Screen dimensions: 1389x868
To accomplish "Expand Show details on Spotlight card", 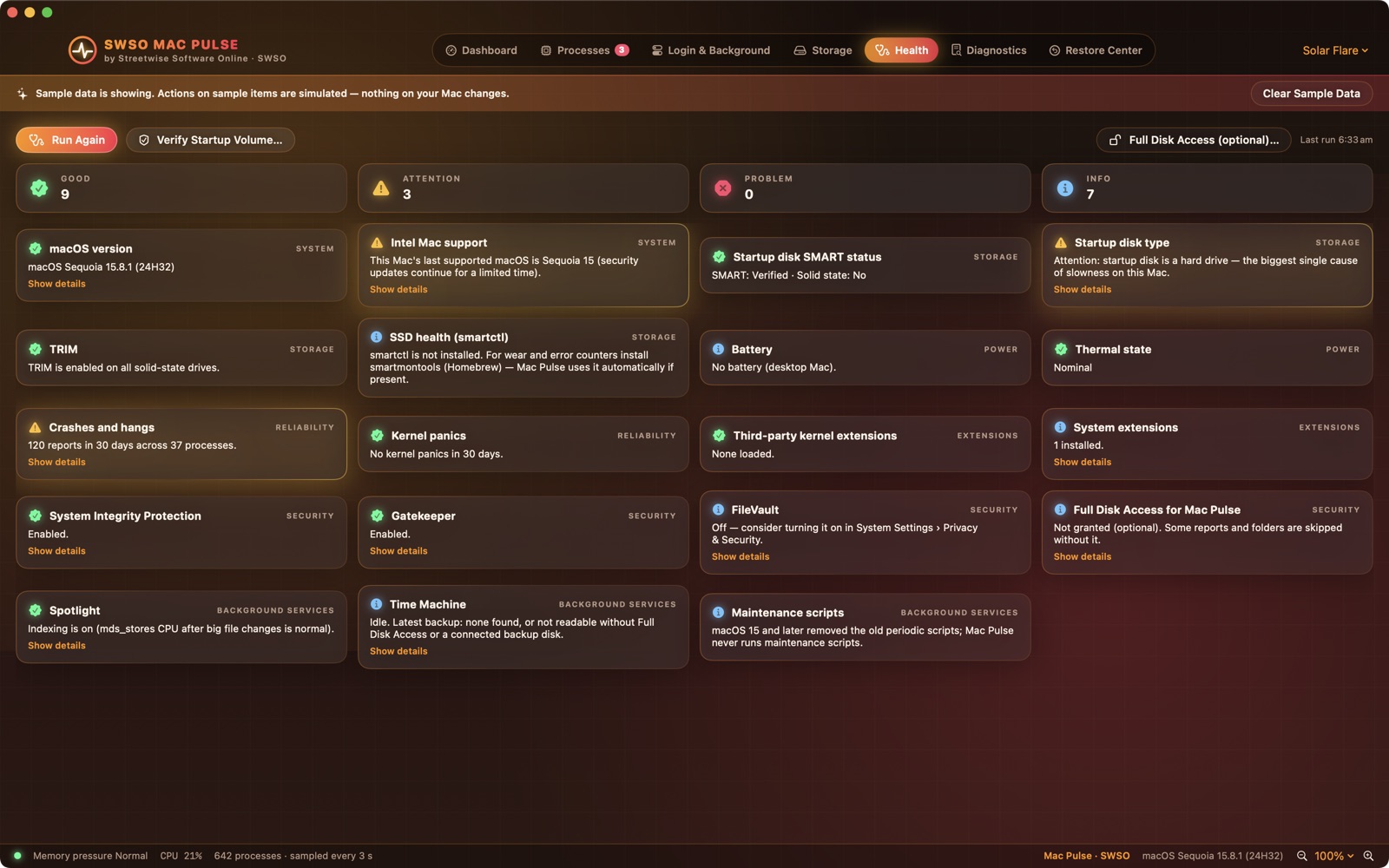I will [x=56, y=646].
